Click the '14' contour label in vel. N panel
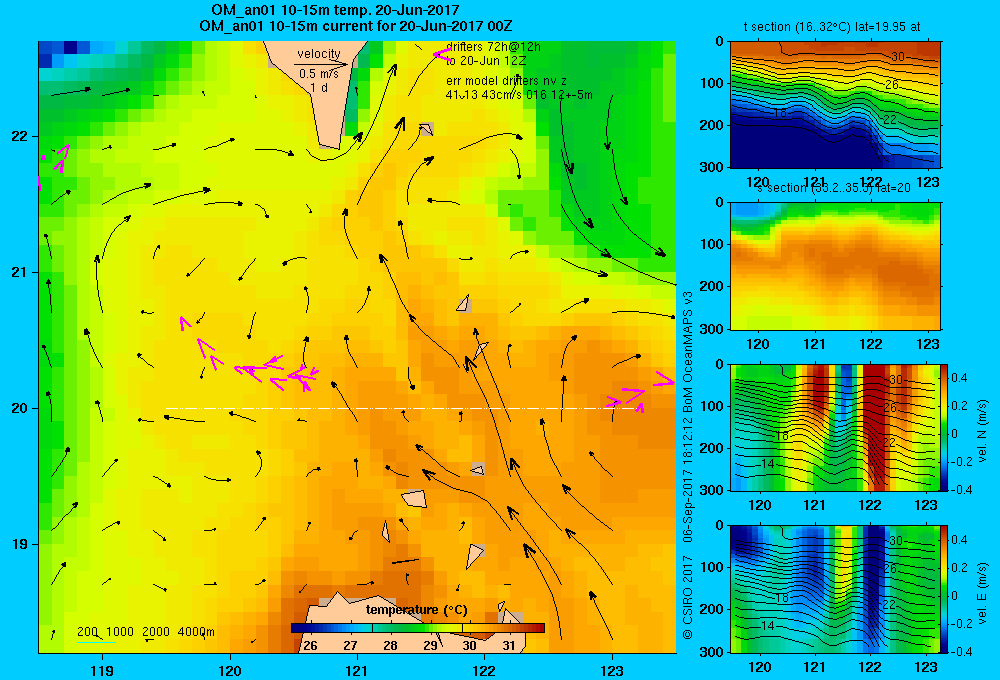This screenshot has width=1000, height=680. (767, 464)
